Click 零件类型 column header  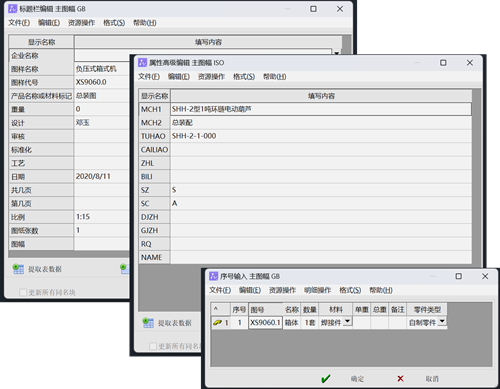(x=427, y=310)
